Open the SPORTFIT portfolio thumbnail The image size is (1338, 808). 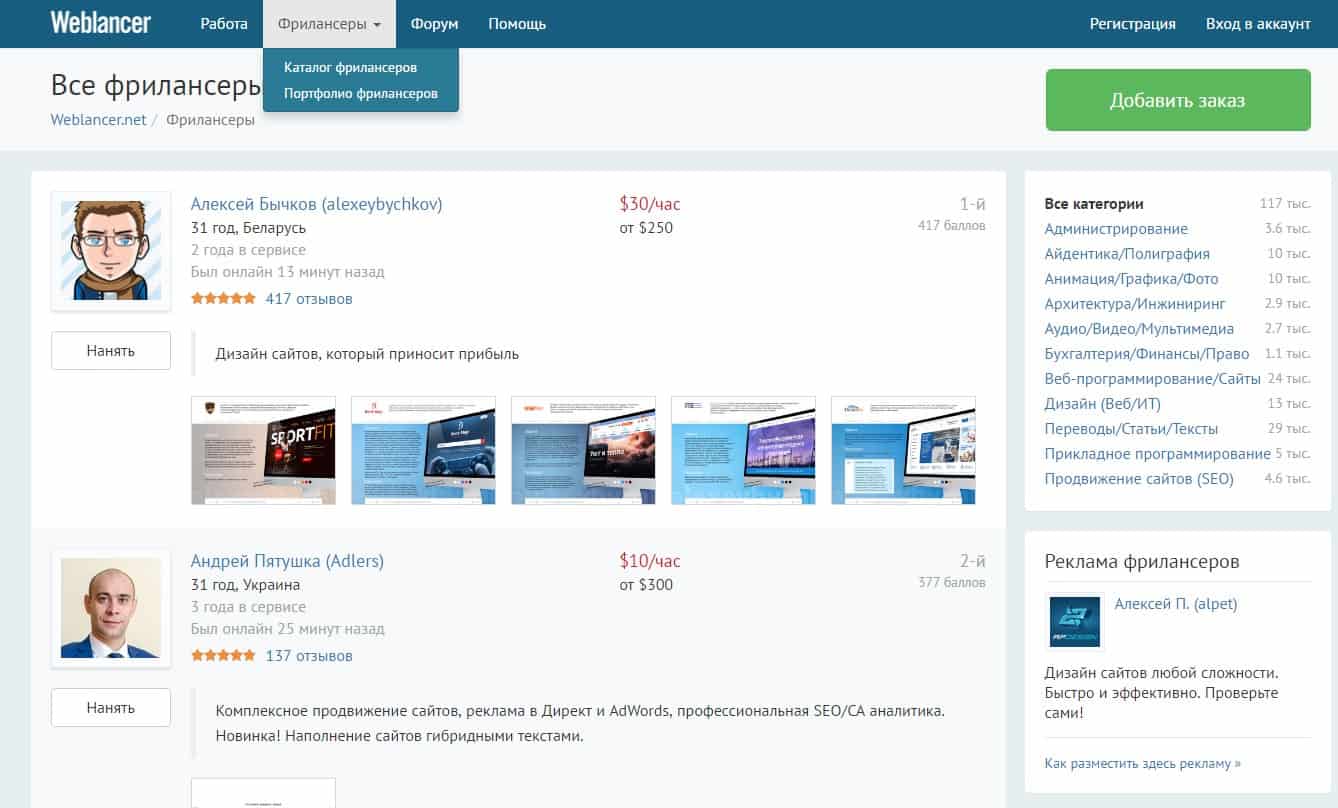pos(263,450)
